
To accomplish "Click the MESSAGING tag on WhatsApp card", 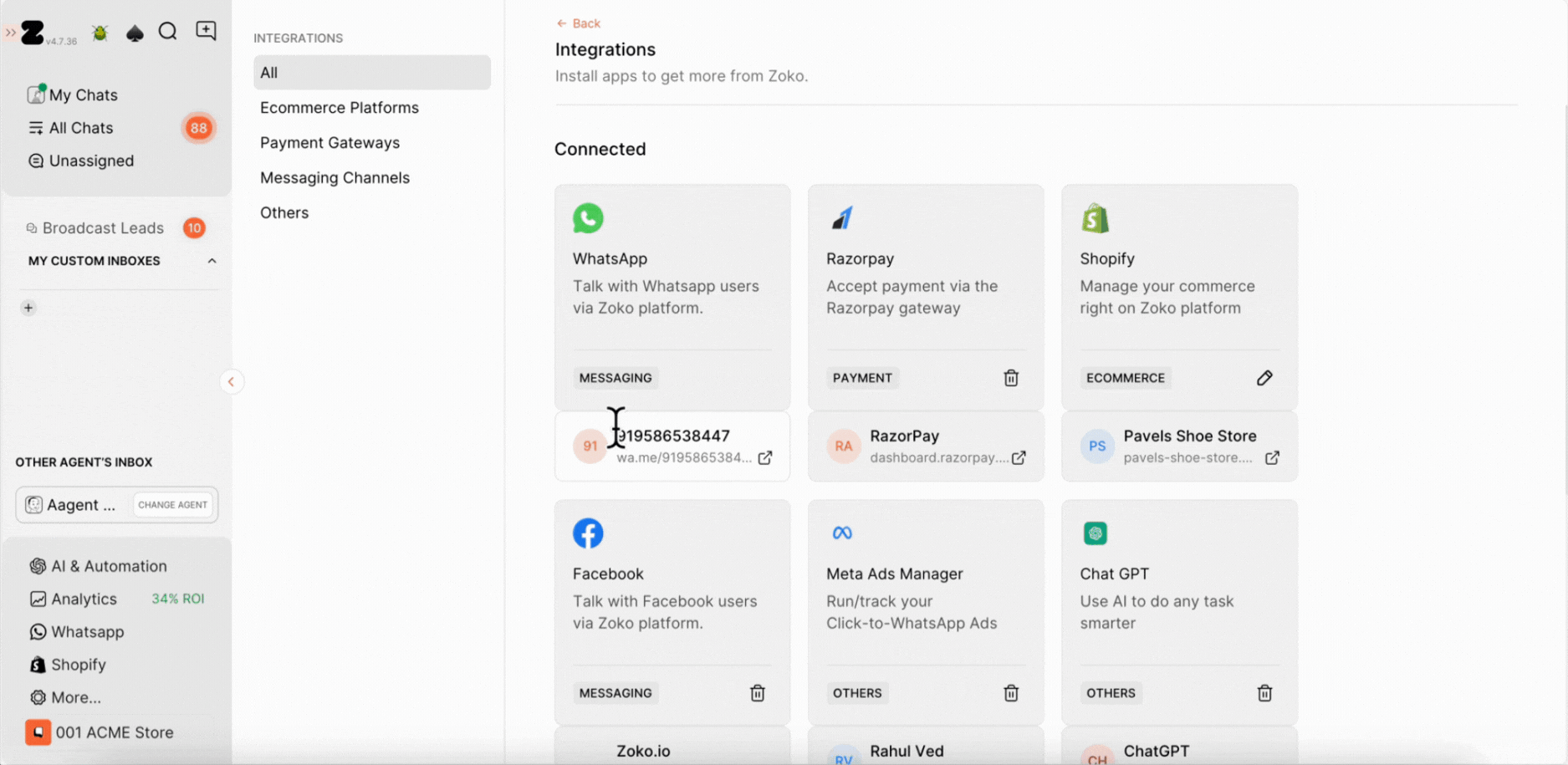I will (x=615, y=378).
